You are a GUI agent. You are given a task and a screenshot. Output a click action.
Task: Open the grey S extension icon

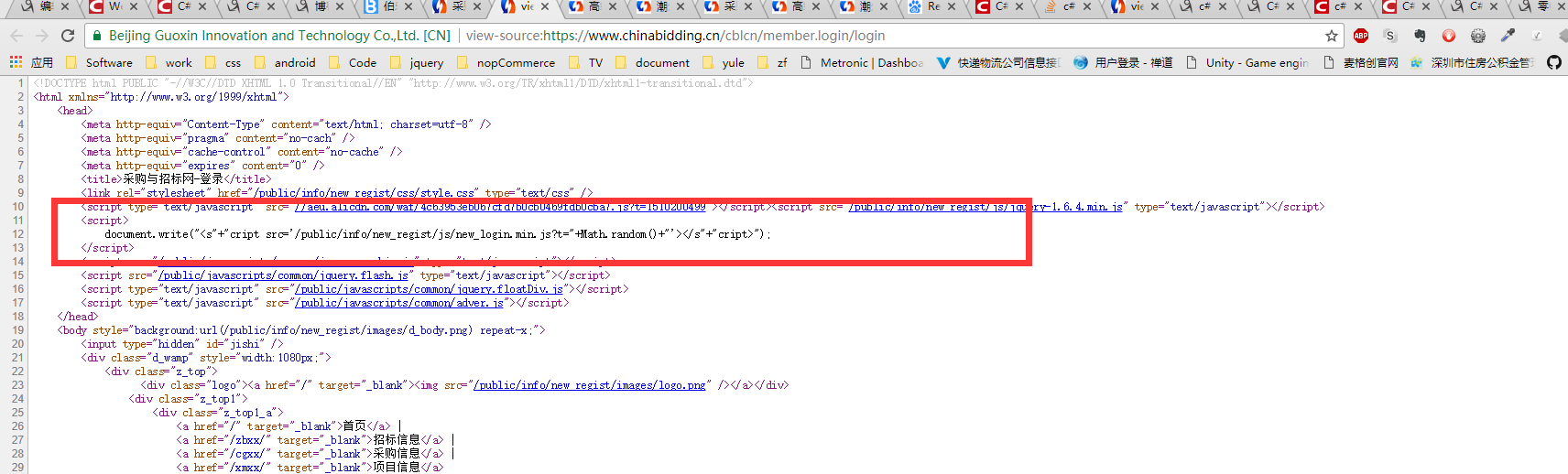pyautogui.click(x=1390, y=36)
